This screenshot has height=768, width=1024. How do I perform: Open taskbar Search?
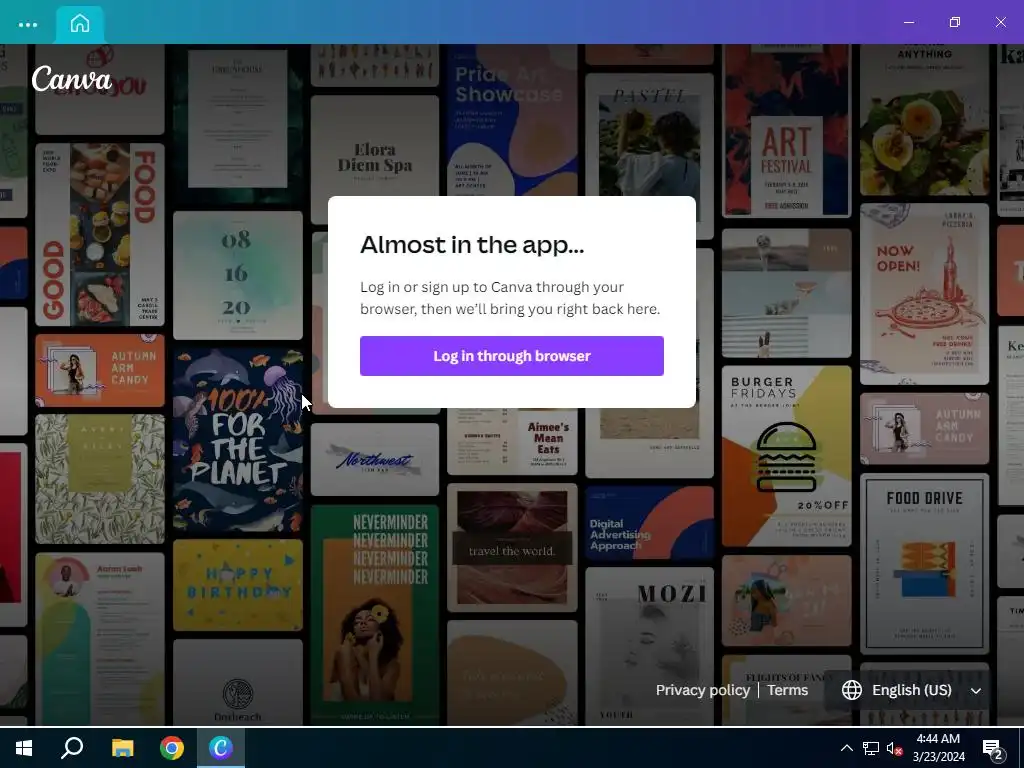72,748
